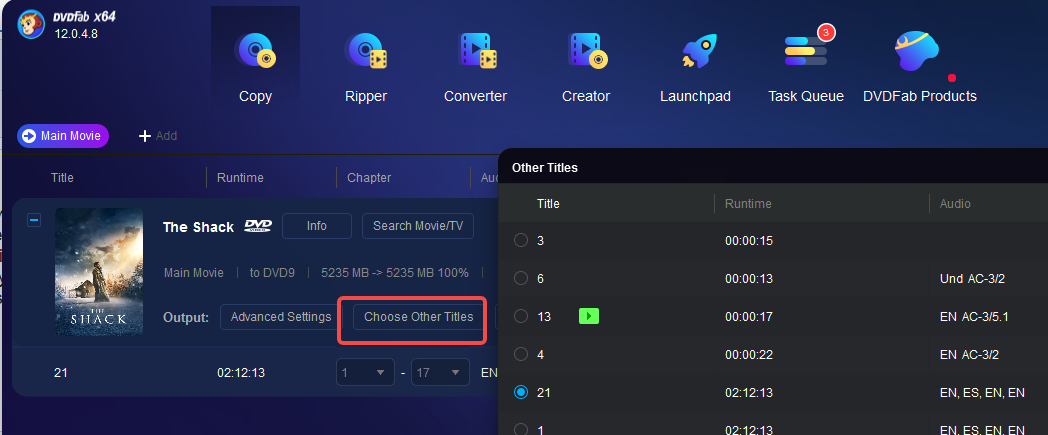Select title 3 radio button

pos(521,241)
